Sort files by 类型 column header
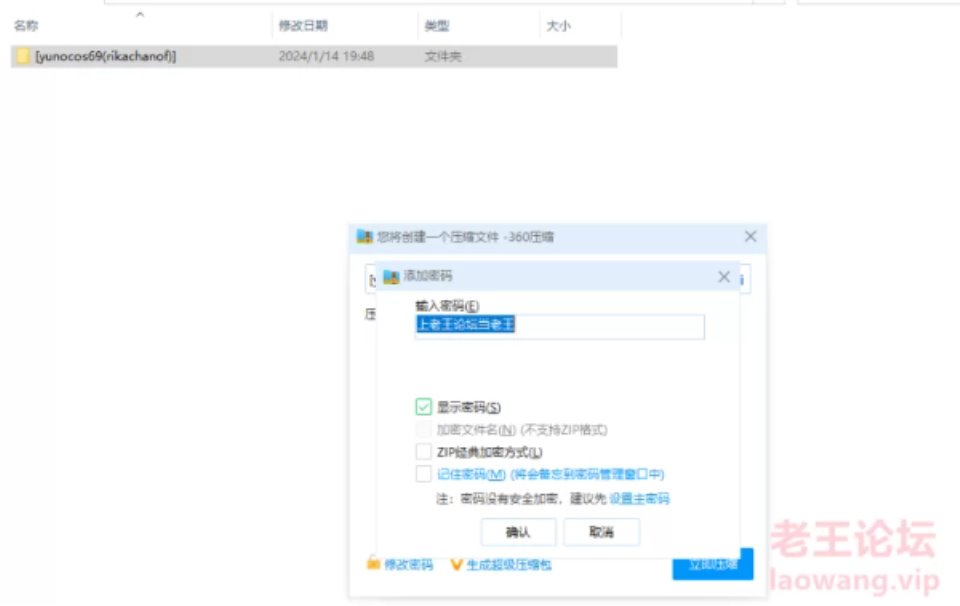 click(437, 26)
